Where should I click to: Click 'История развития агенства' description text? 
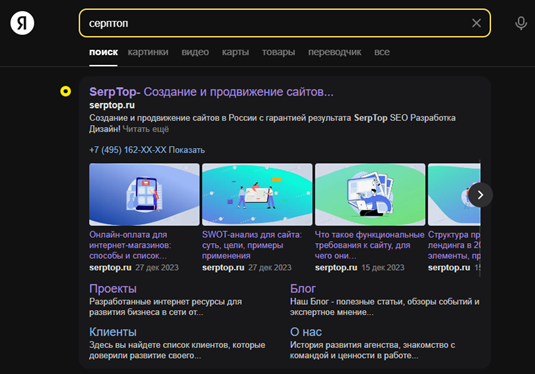click(373, 350)
